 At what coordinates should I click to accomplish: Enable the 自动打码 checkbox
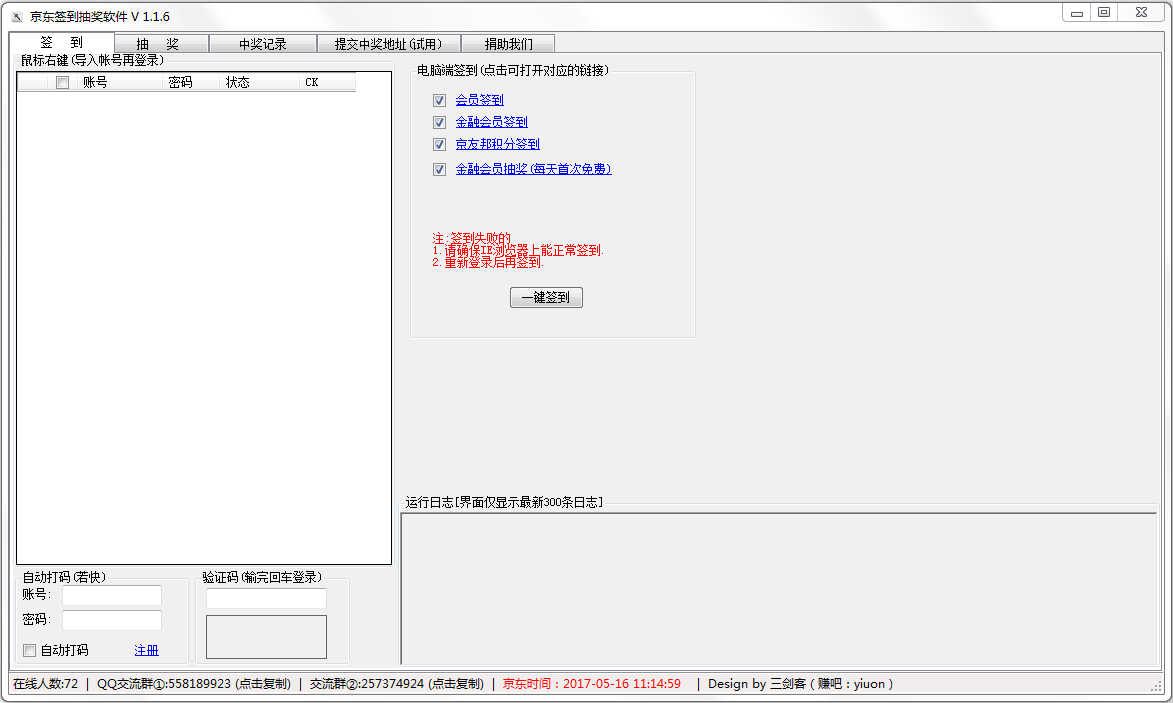point(29,650)
